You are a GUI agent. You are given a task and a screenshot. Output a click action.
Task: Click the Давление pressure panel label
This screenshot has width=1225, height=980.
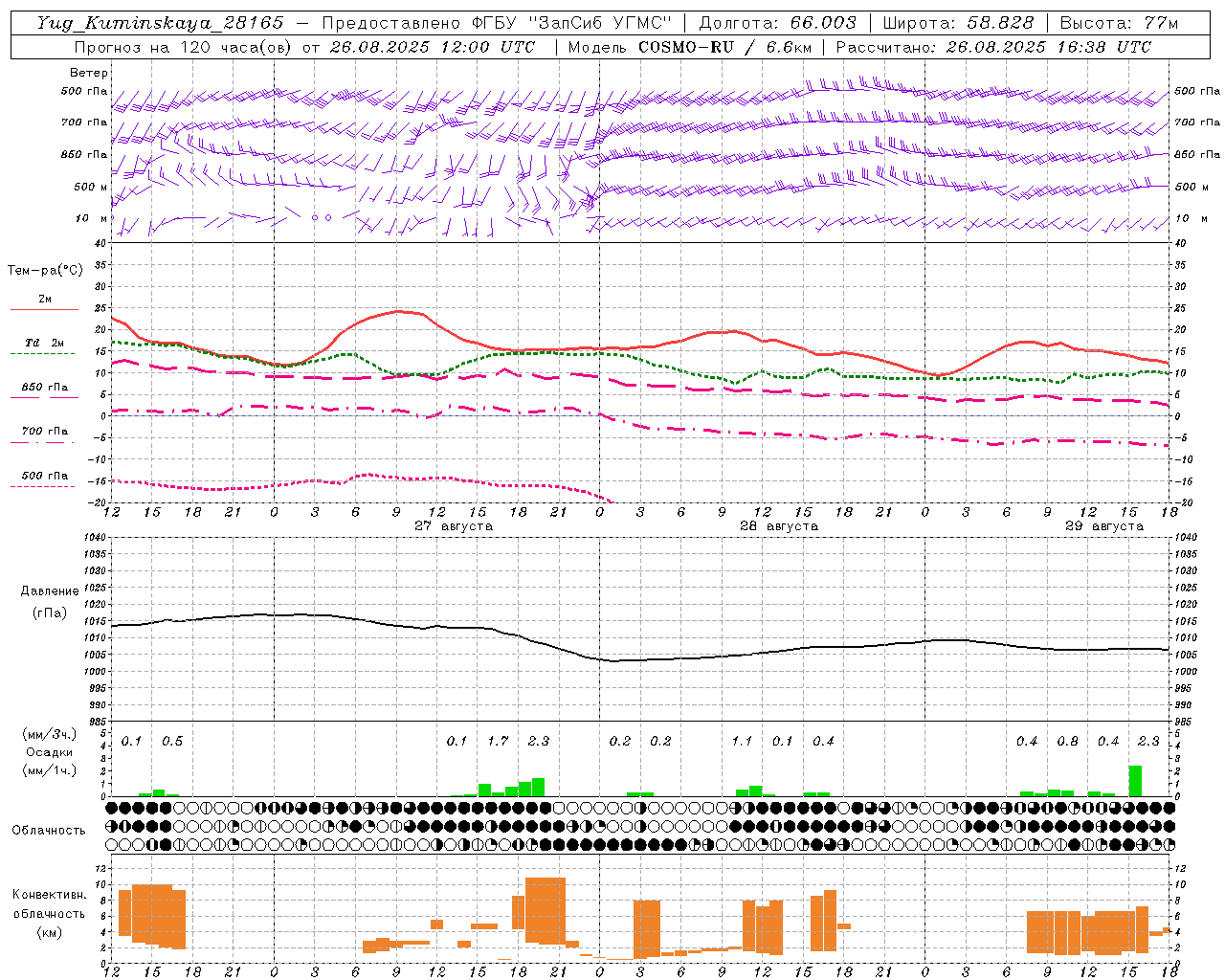pyautogui.click(x=50, y=591)
